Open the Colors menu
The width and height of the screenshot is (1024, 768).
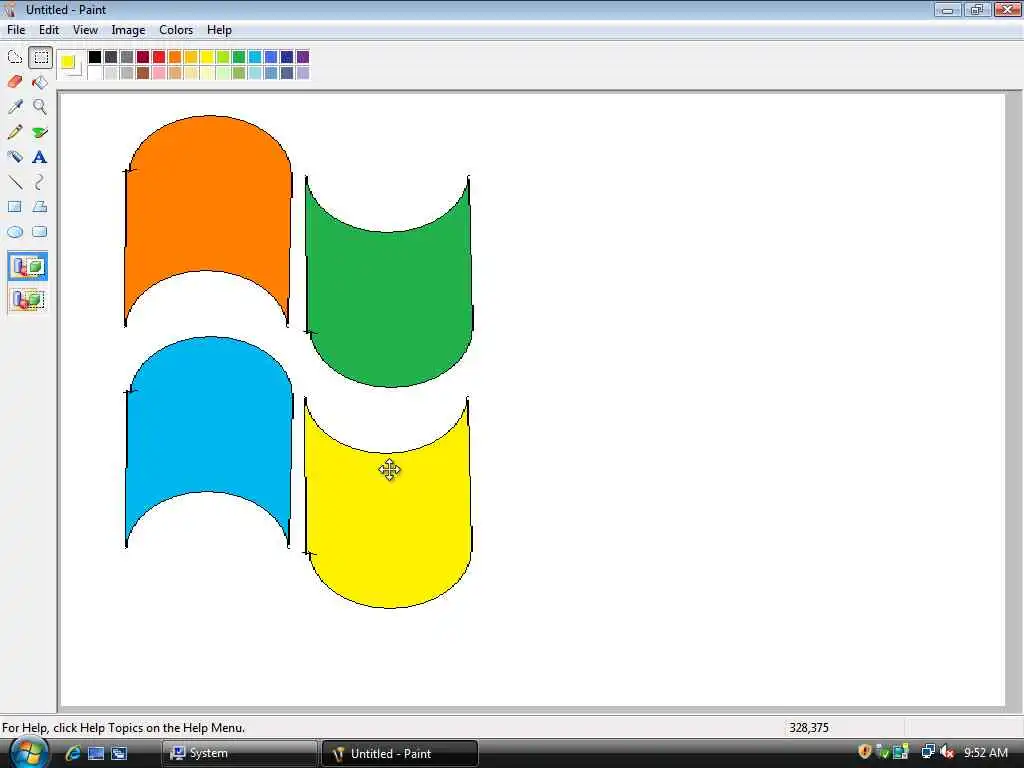(x=176, y=30)
